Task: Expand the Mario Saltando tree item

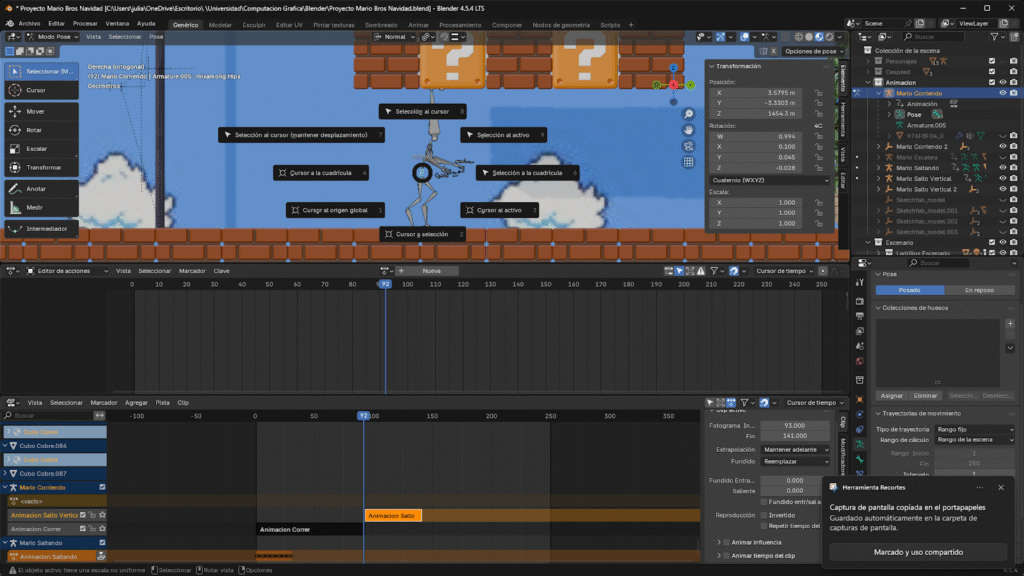Action: 879,167
